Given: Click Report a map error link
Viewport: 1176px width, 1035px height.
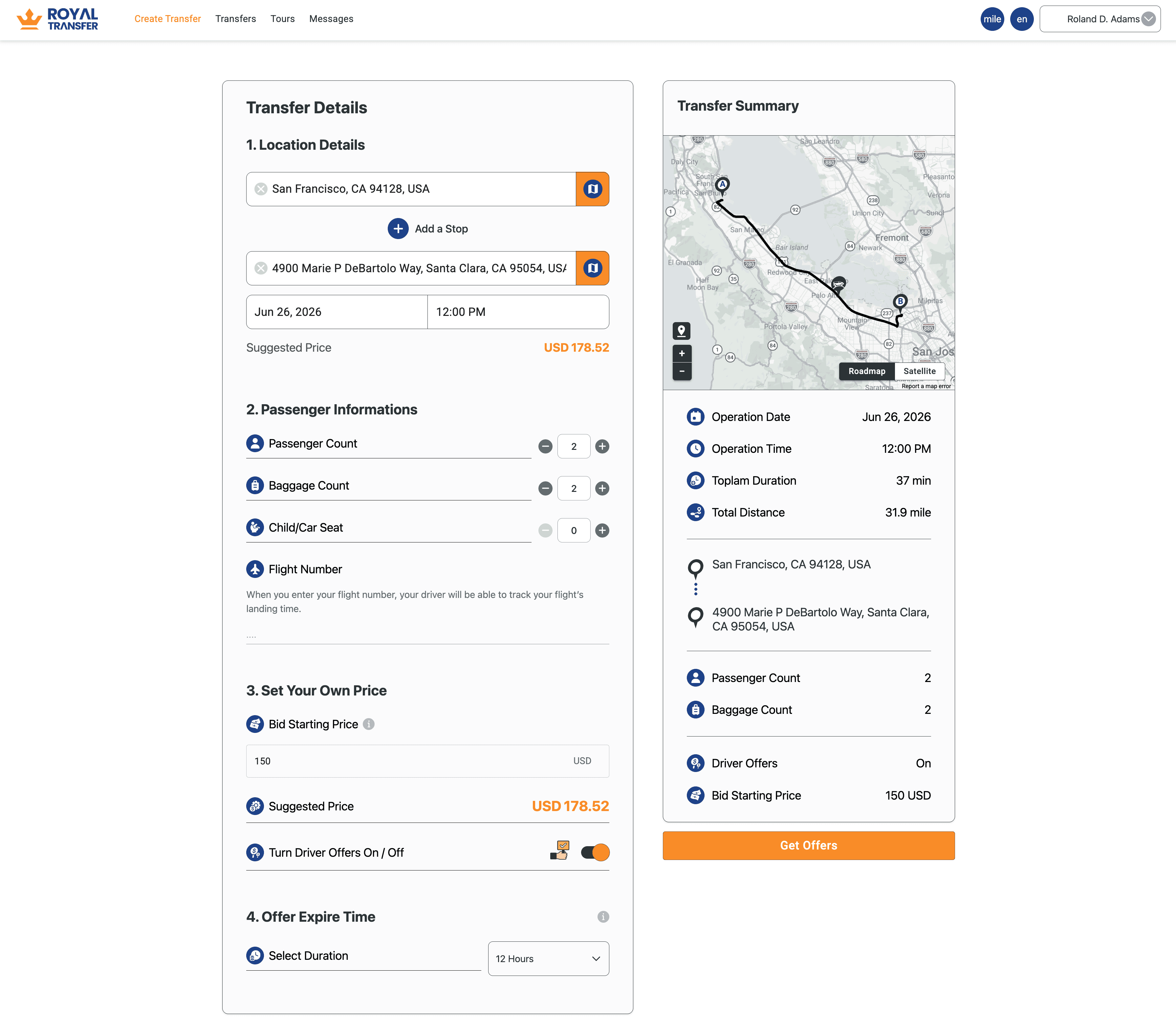Looking at the screenshot, I should click(926, 386).
